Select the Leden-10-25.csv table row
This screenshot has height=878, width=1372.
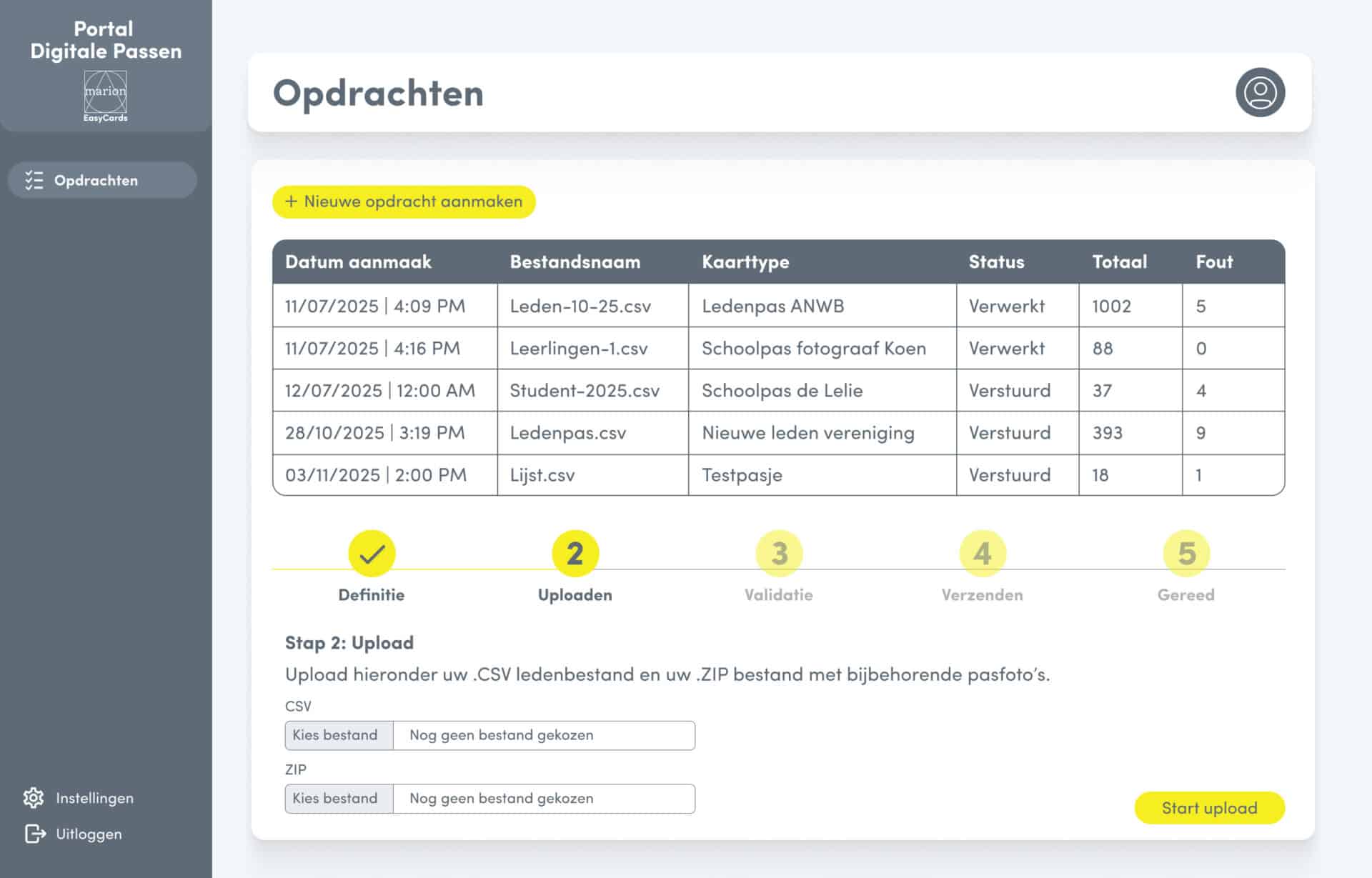580,306
